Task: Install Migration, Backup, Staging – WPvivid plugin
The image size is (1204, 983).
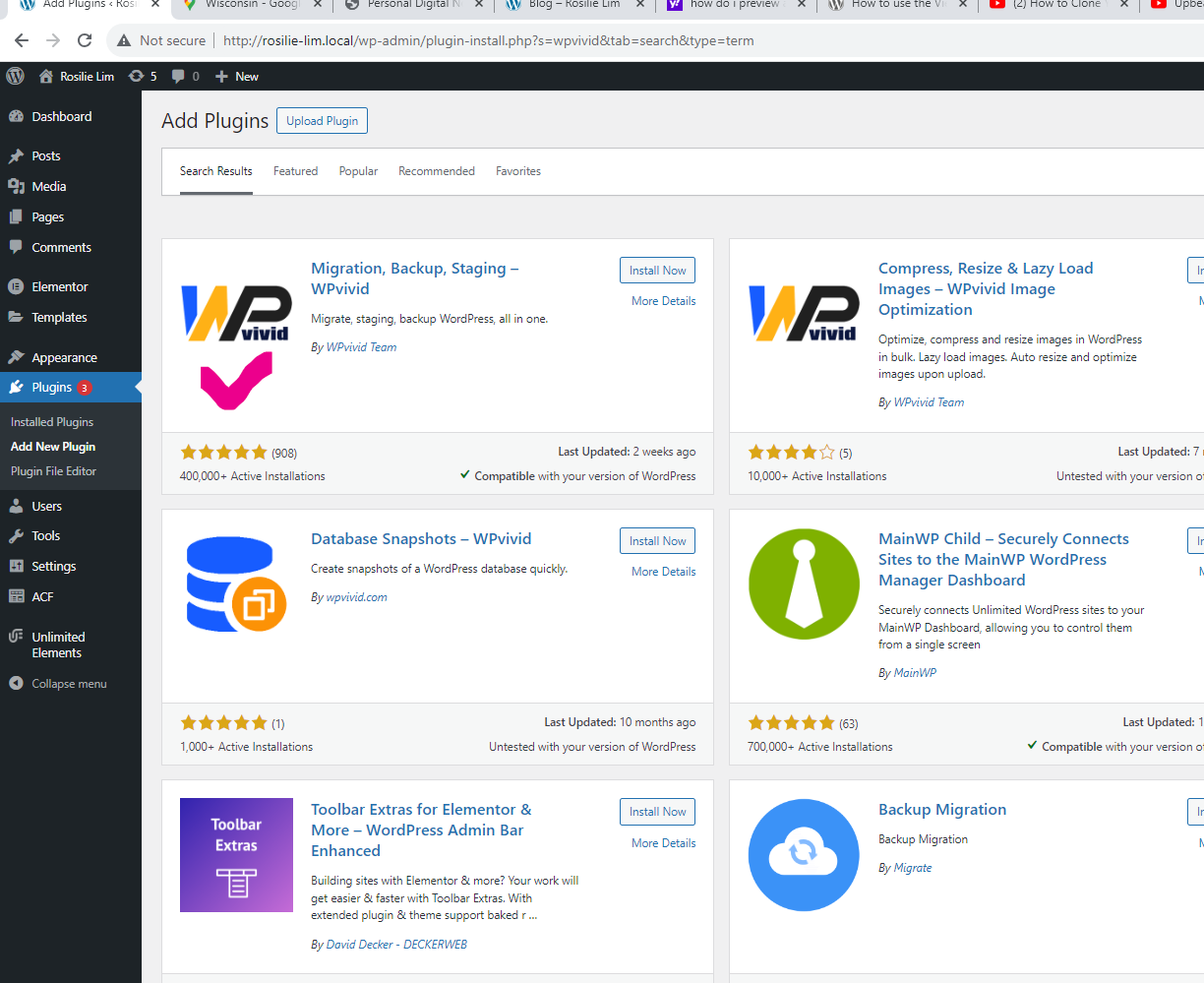Action: pyautogui.click(x=657, y=271)
